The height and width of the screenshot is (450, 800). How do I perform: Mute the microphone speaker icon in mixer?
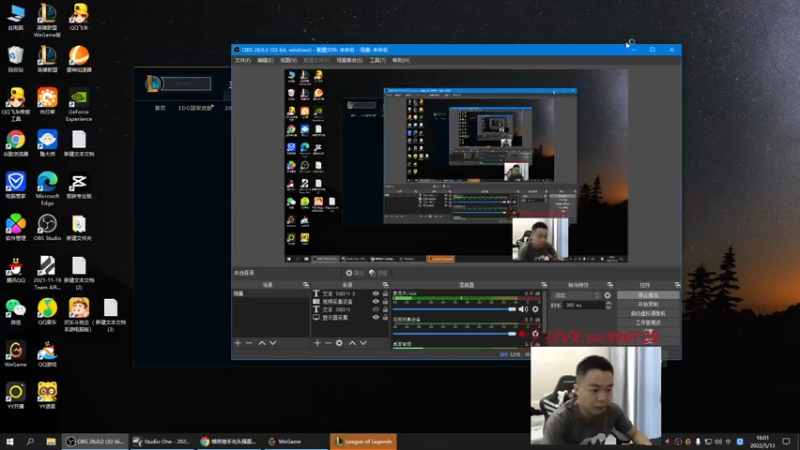click(523, 309)
